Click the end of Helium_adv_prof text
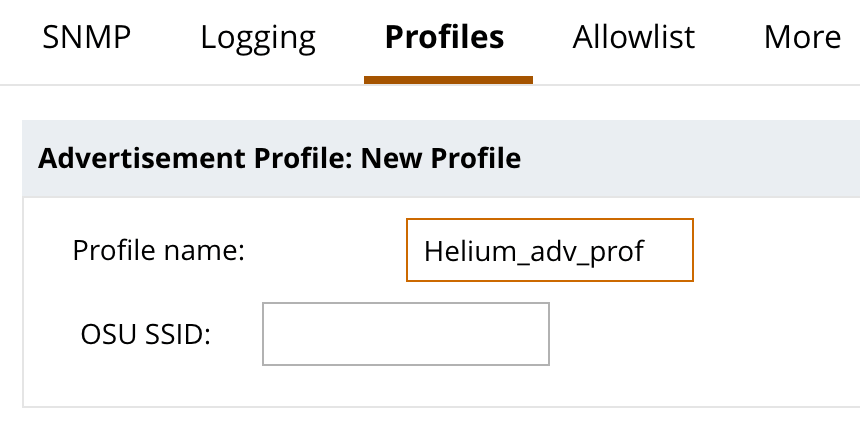 645,250
